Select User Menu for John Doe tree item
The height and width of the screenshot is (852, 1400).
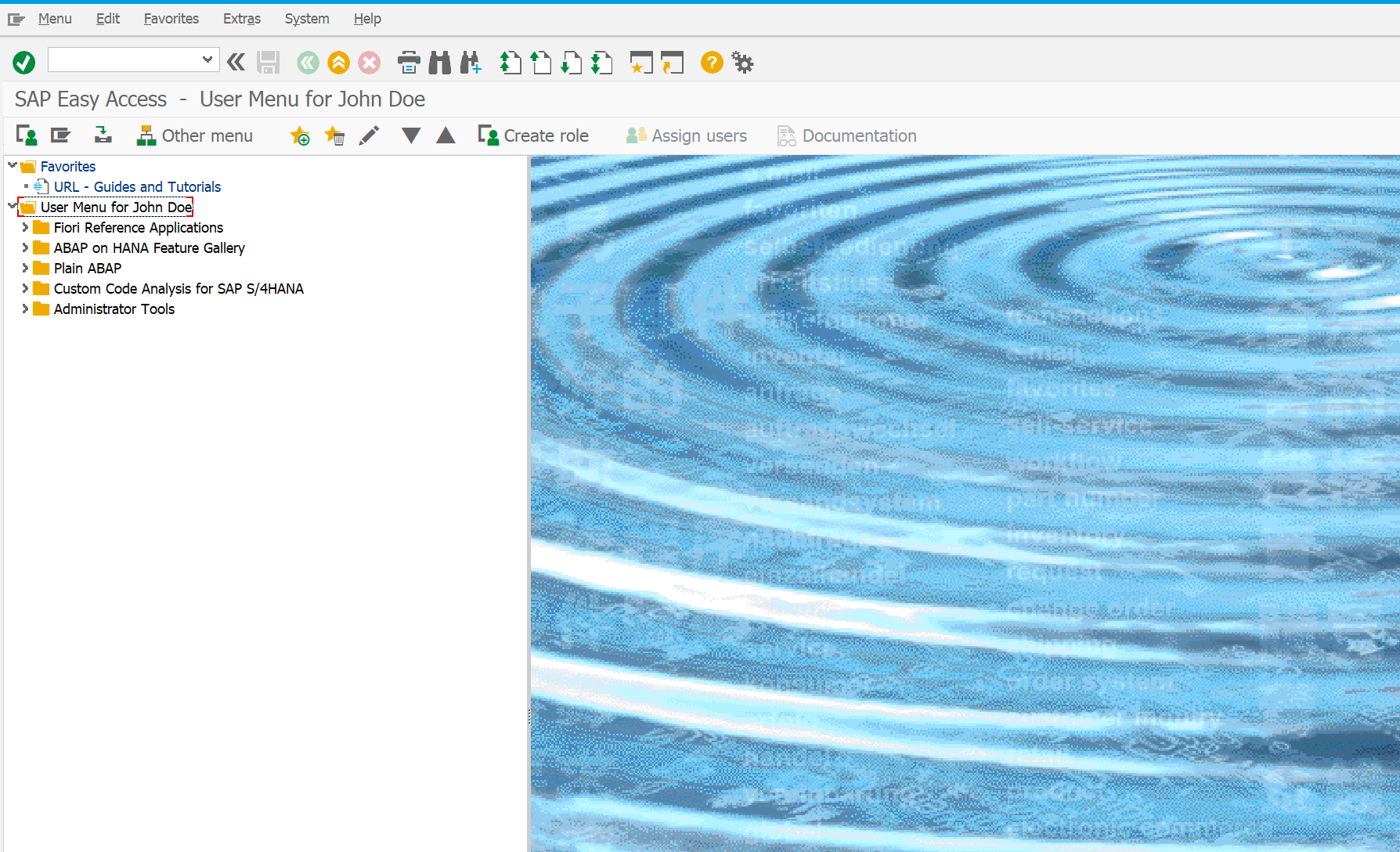click(116, 208)
